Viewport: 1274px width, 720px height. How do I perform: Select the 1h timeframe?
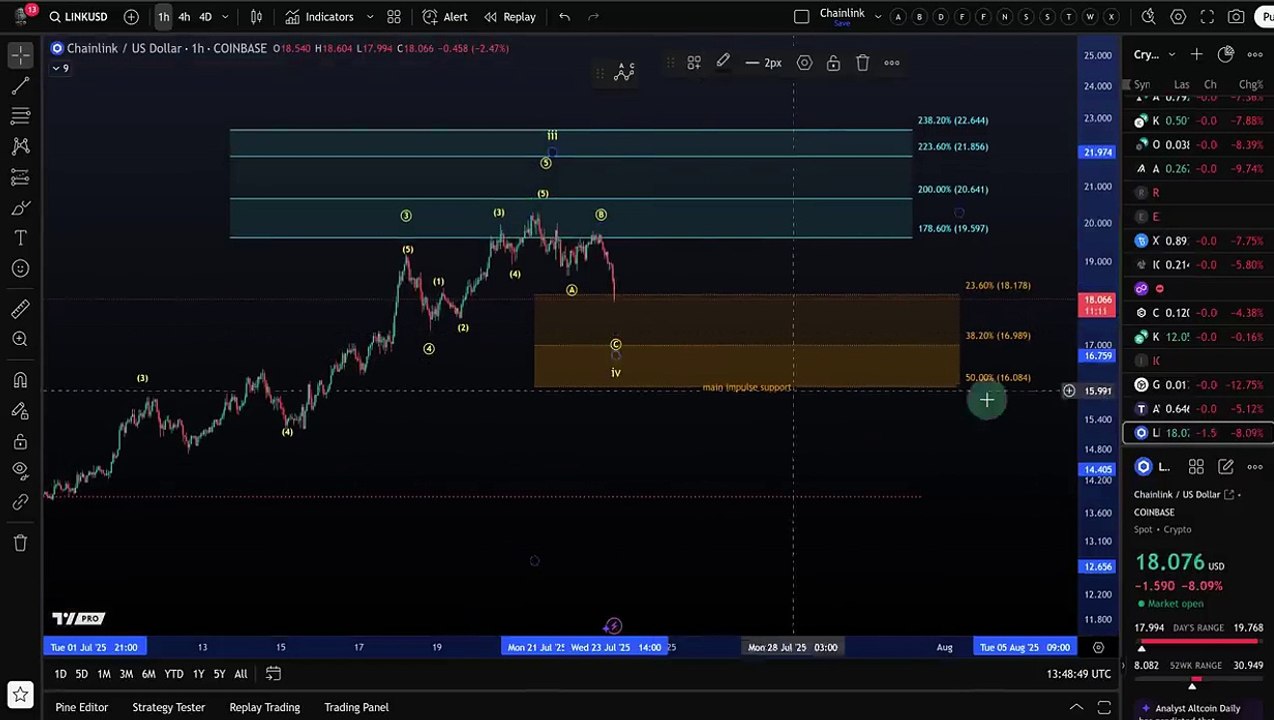click(163, 16)
